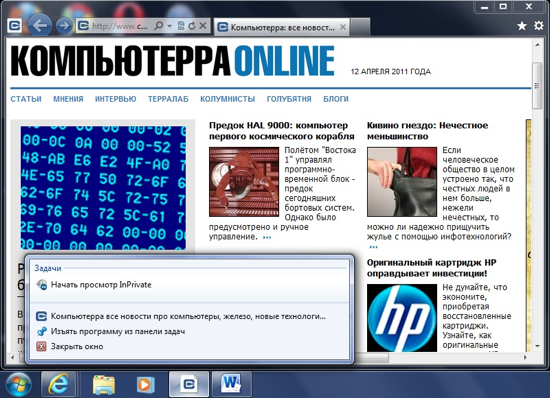Open the hex code featured article image
This screenshot has width=550, height=398.
click(103, 188)
